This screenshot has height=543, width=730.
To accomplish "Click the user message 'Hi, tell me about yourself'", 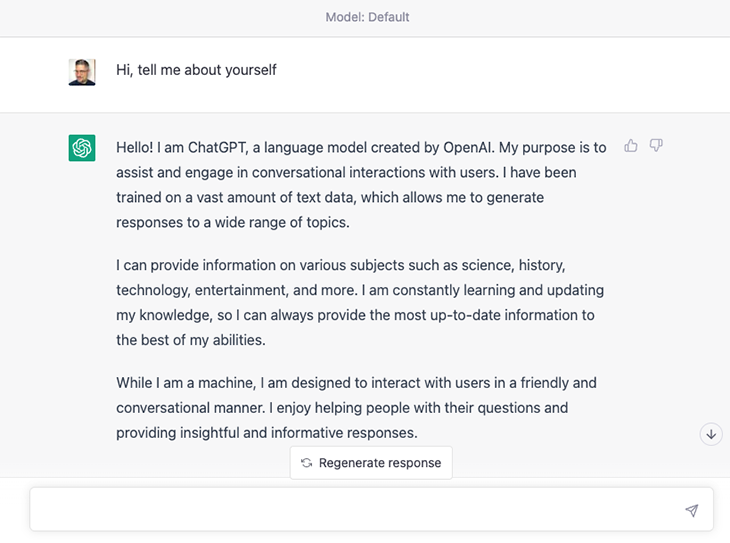I will (196, 70).
